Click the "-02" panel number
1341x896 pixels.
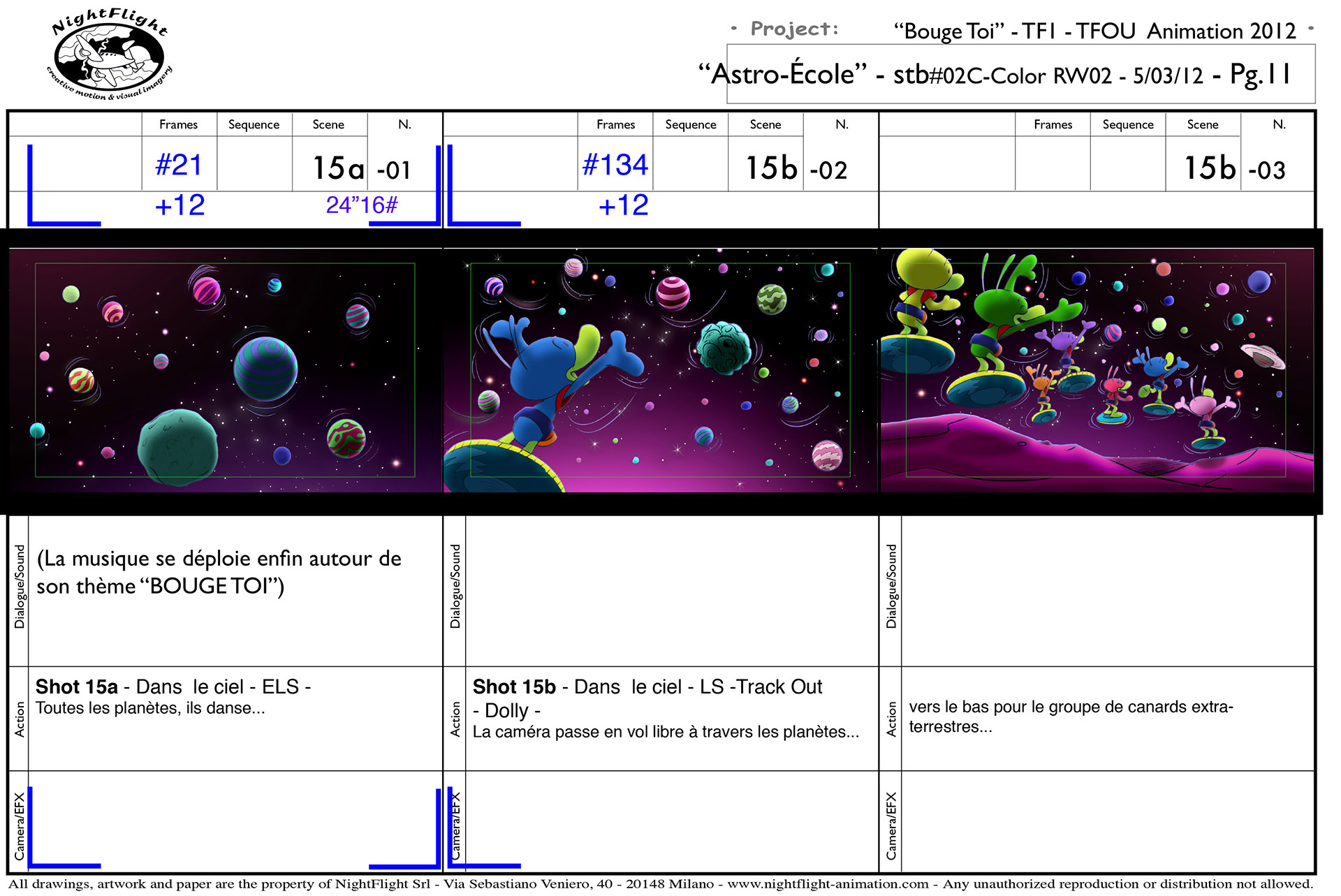pos(828,170)
